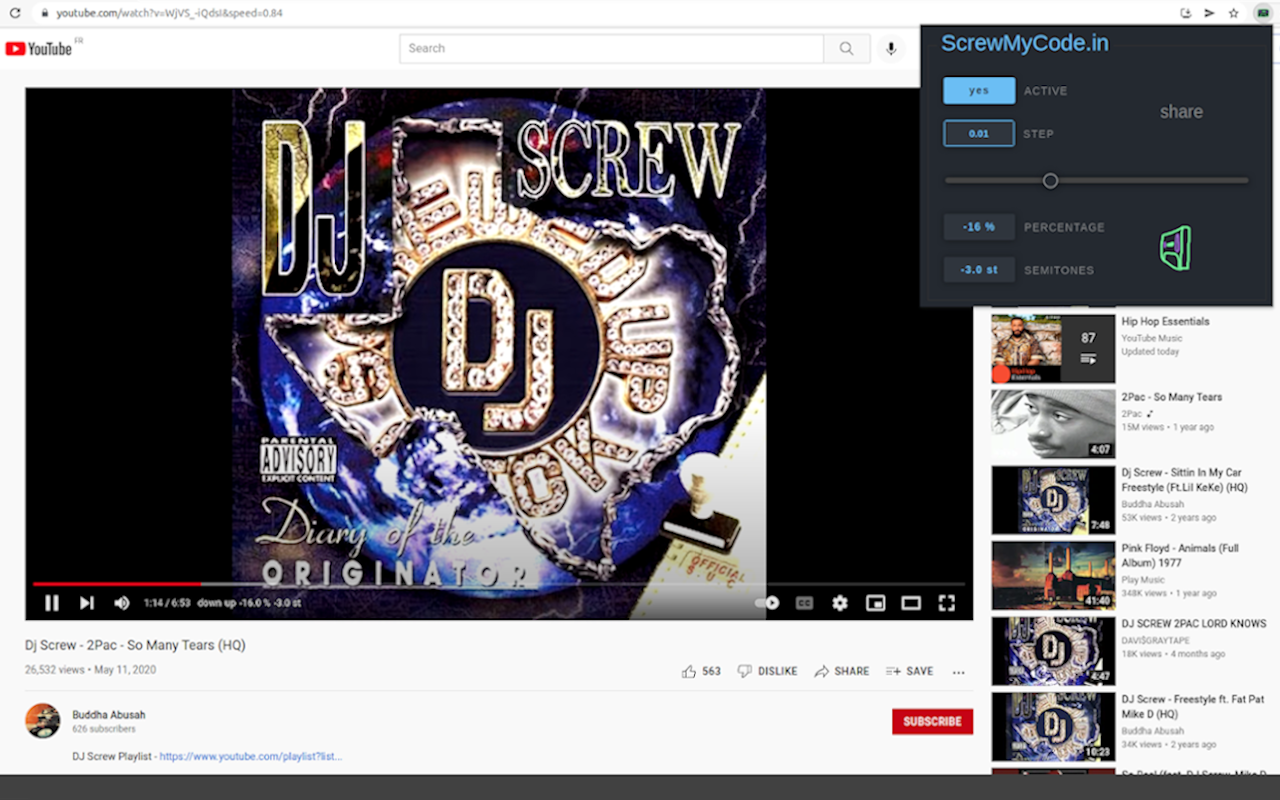Click the green ScrewMyCode logo icon
1280x800 pixels.
tap(1176, 248)
